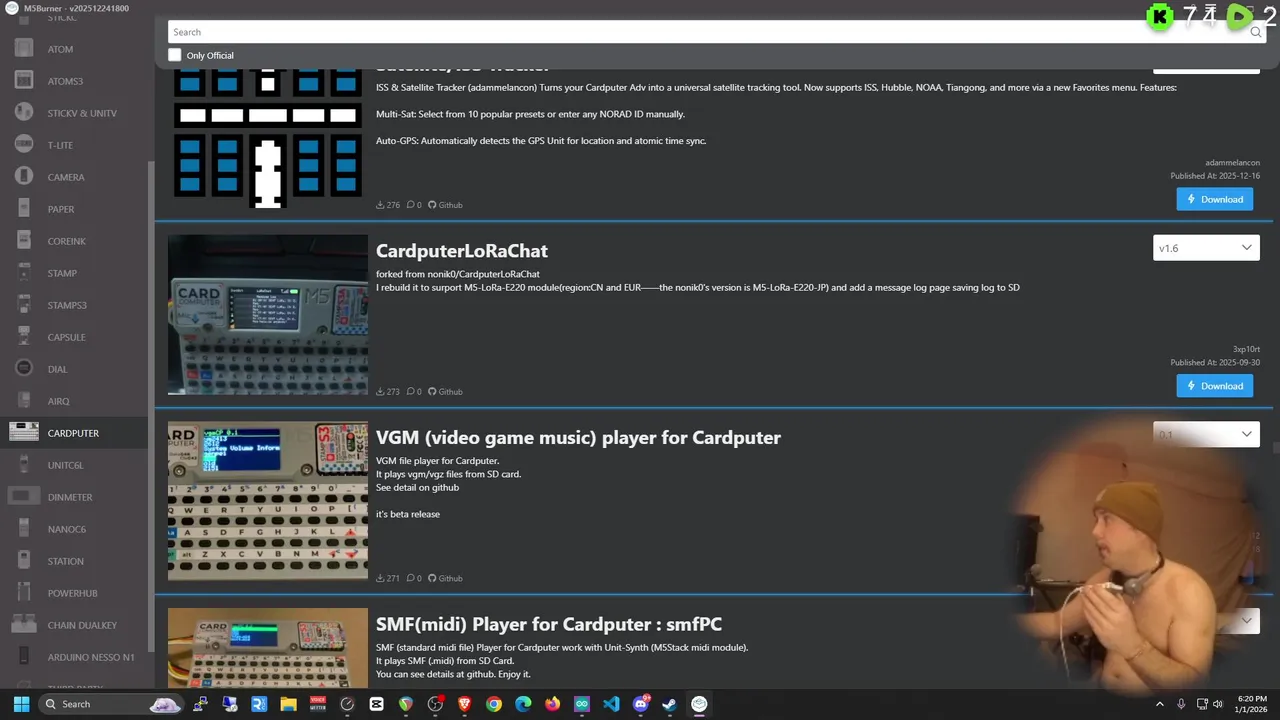Viewport: 1280px width, 720px height.
Task: Open Visual Studio Code from taskbar
Action: click(611, 704)
